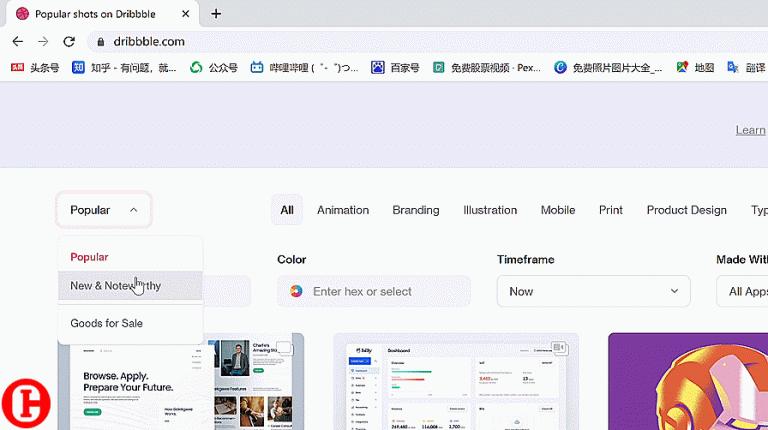Click the lock icon beside dribbble.com
The width and height of the screenshot is (768, 430).
point(101,42)
